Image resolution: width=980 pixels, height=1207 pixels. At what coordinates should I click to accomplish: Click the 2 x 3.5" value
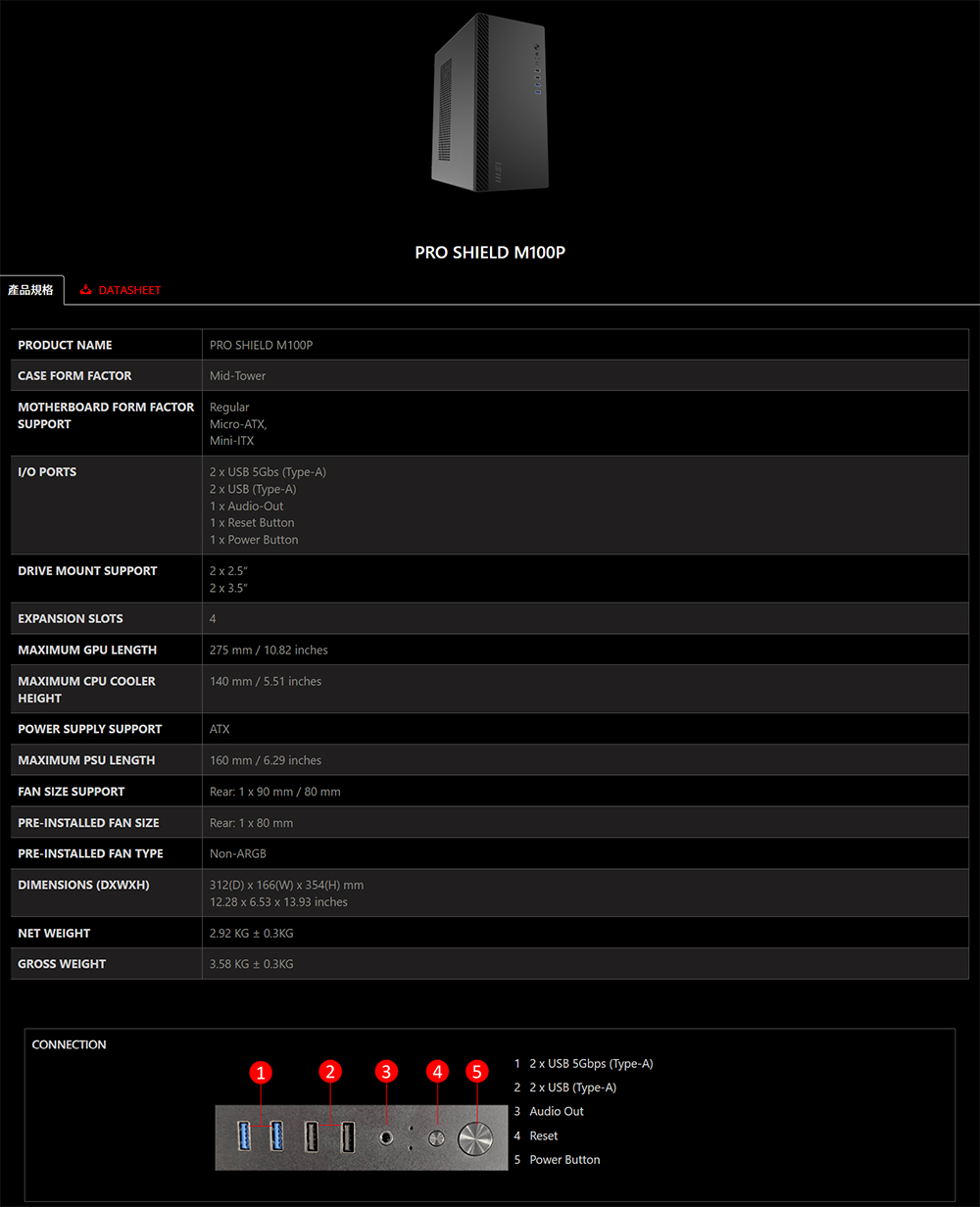tap(228, 588)
